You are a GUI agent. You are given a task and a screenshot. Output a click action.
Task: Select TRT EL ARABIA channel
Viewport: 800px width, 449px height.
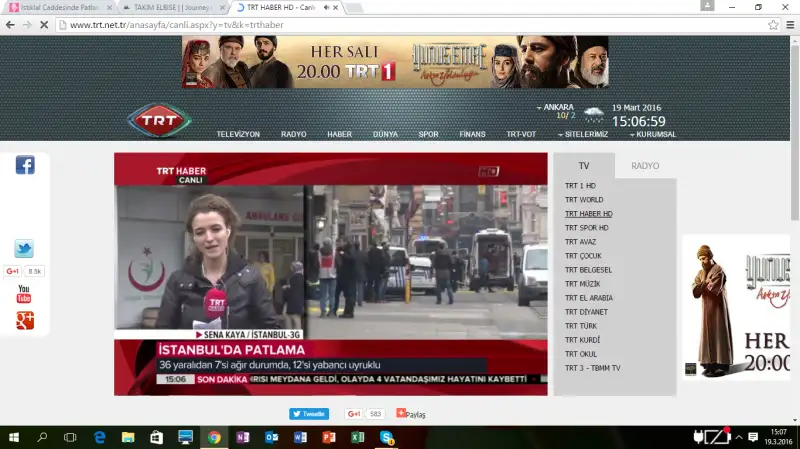point(588,298)
